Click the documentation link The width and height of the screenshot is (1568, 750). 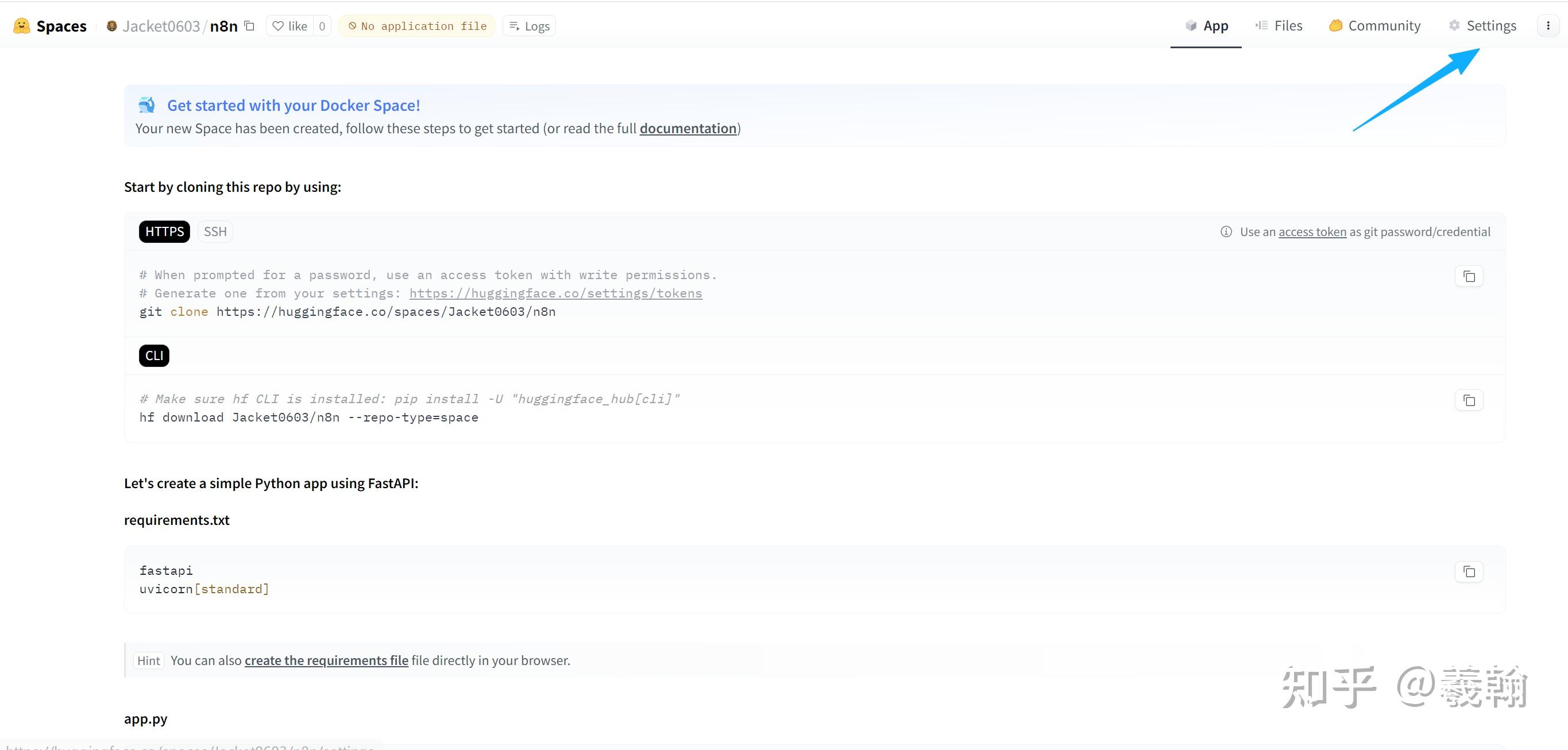coord(688,129)
